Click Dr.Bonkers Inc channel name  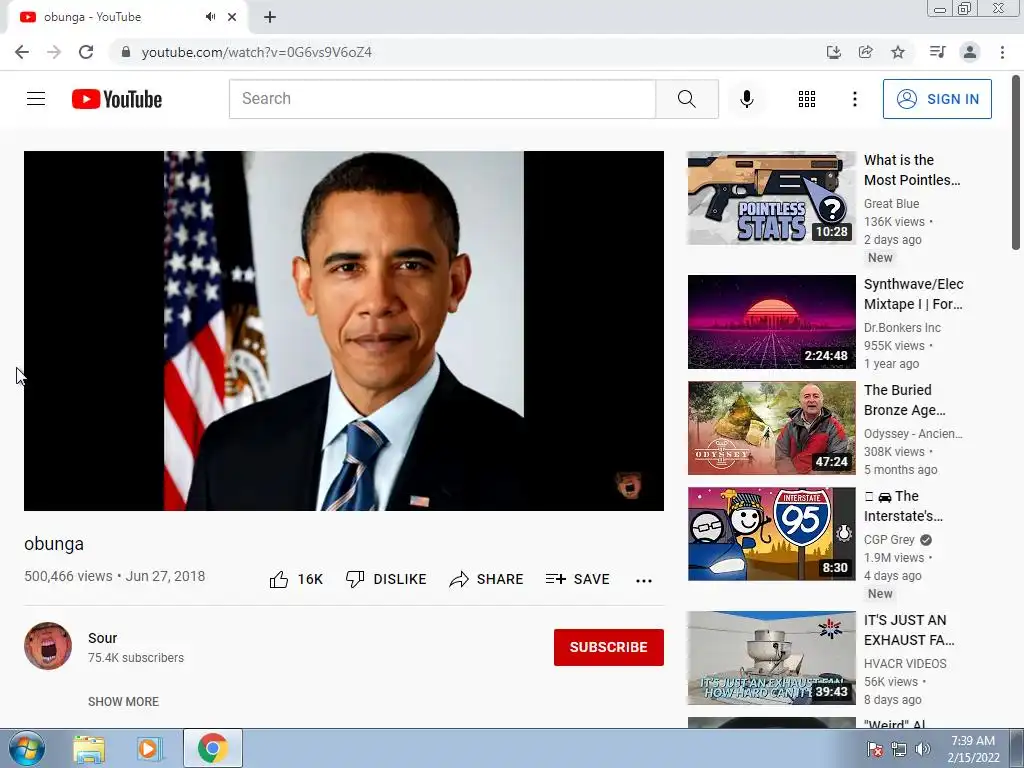coord(903,328)
